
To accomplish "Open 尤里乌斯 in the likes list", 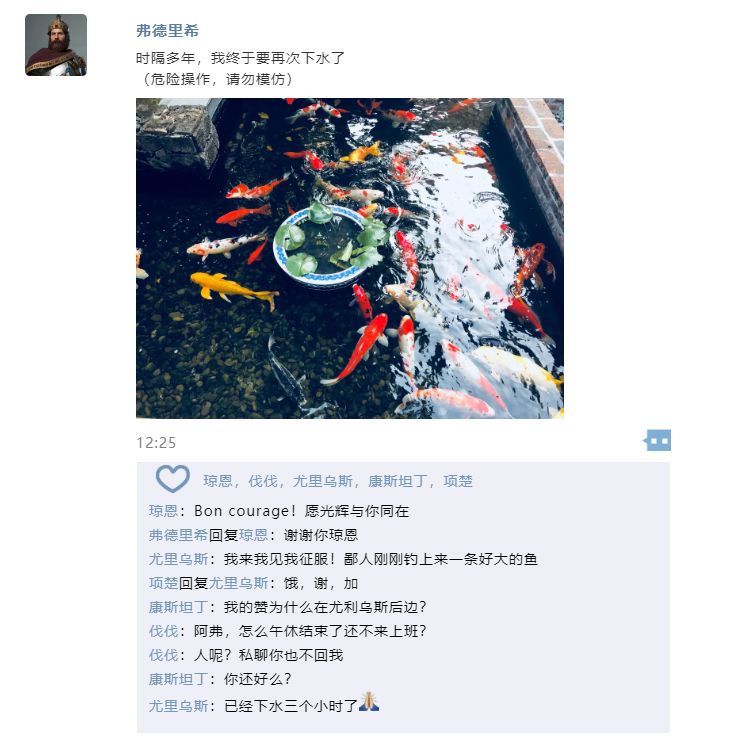I will [x=322, y=481].
